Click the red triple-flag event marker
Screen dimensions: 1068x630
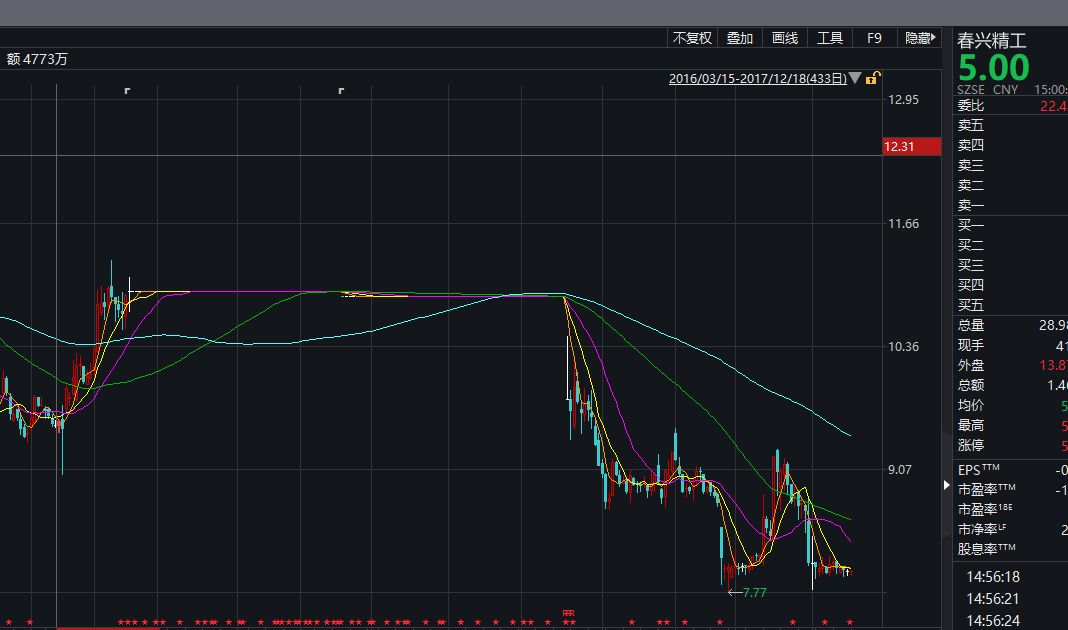pos(569,613)
